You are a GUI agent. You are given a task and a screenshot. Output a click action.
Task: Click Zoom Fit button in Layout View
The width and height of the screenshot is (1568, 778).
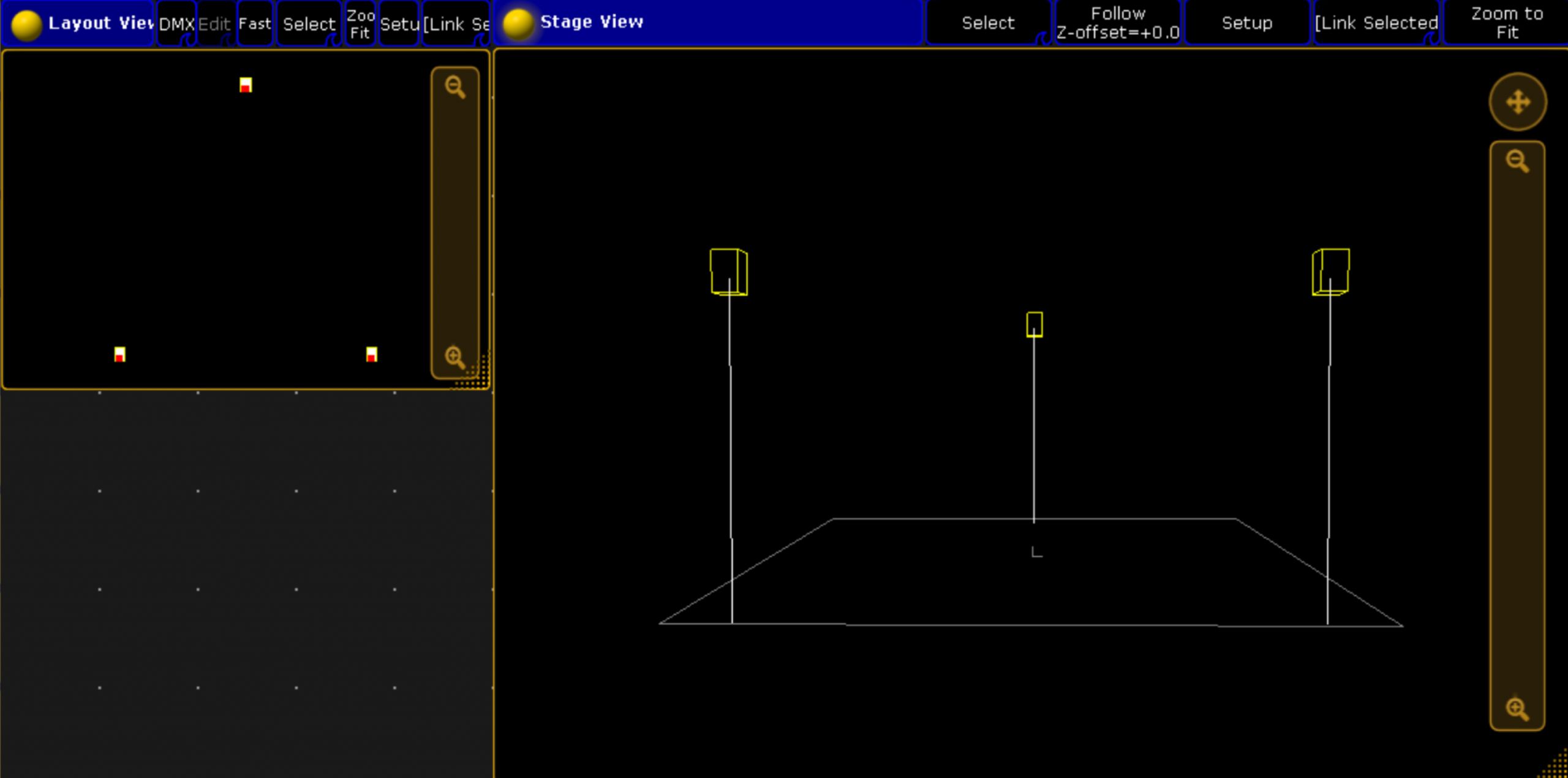360,24
